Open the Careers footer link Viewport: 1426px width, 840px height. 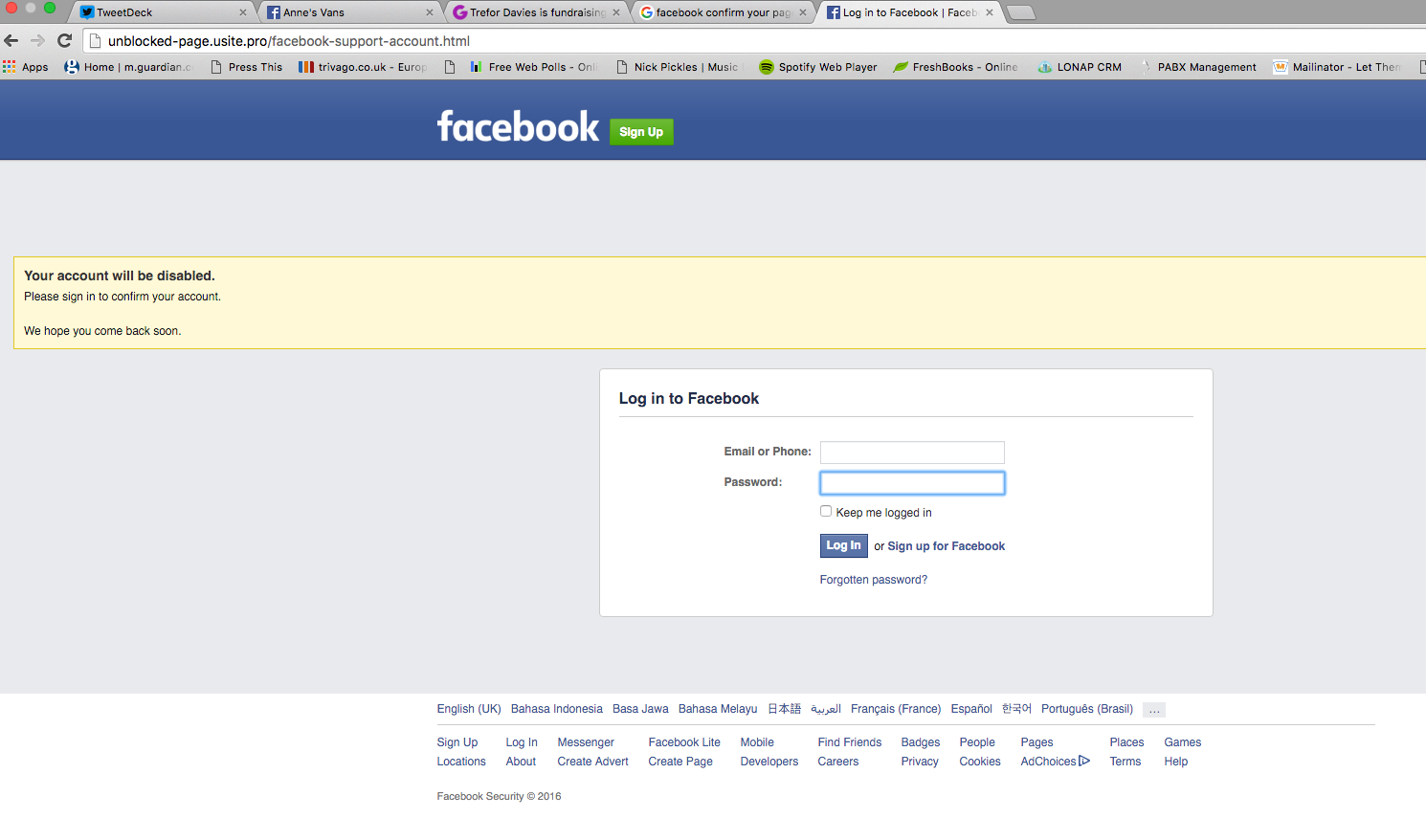click(x=837, y=762)
